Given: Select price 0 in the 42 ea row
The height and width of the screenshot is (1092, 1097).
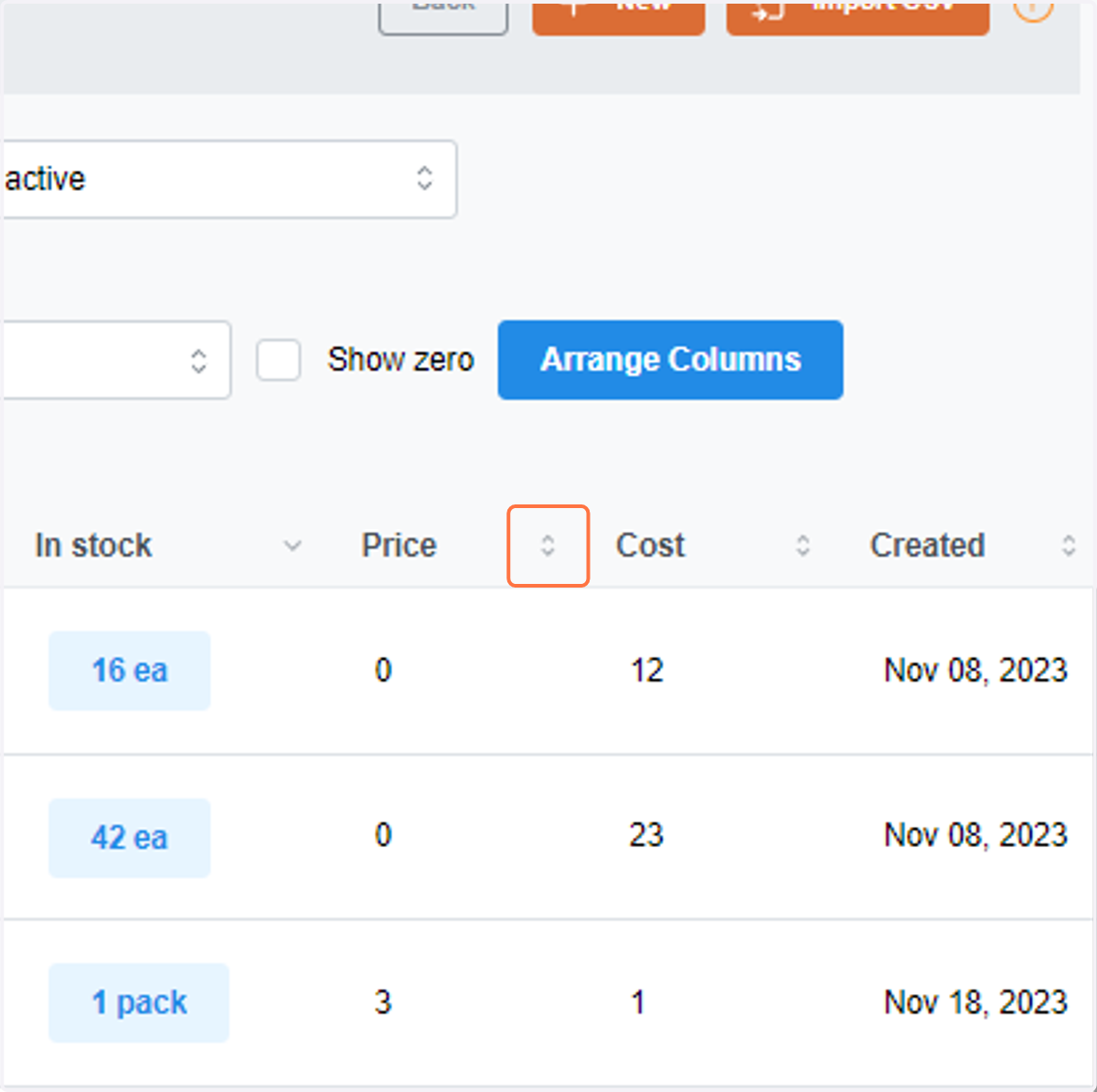Looking at the screenshot, I should (x=383, y=835).
